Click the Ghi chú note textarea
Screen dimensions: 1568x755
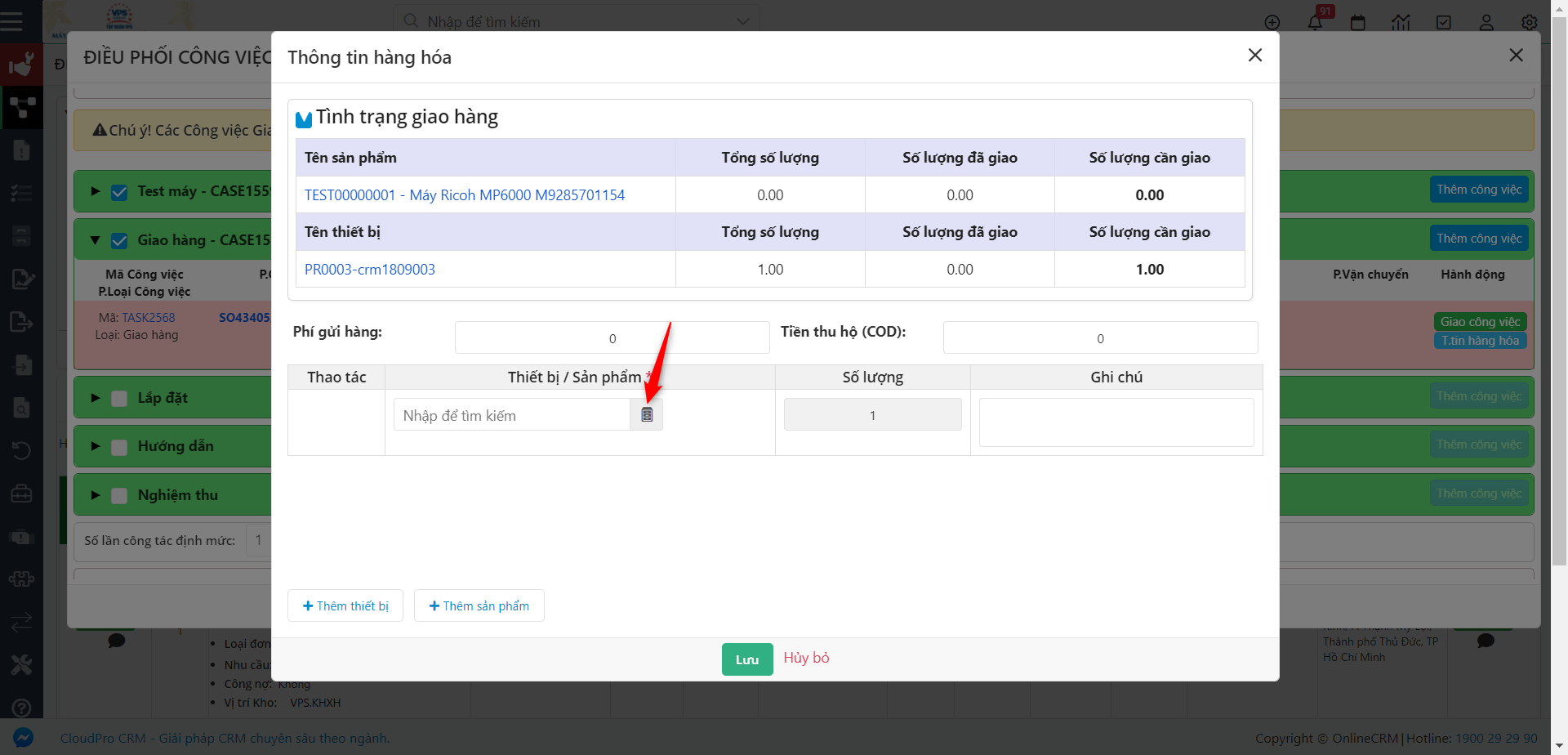coord(1116,422)
